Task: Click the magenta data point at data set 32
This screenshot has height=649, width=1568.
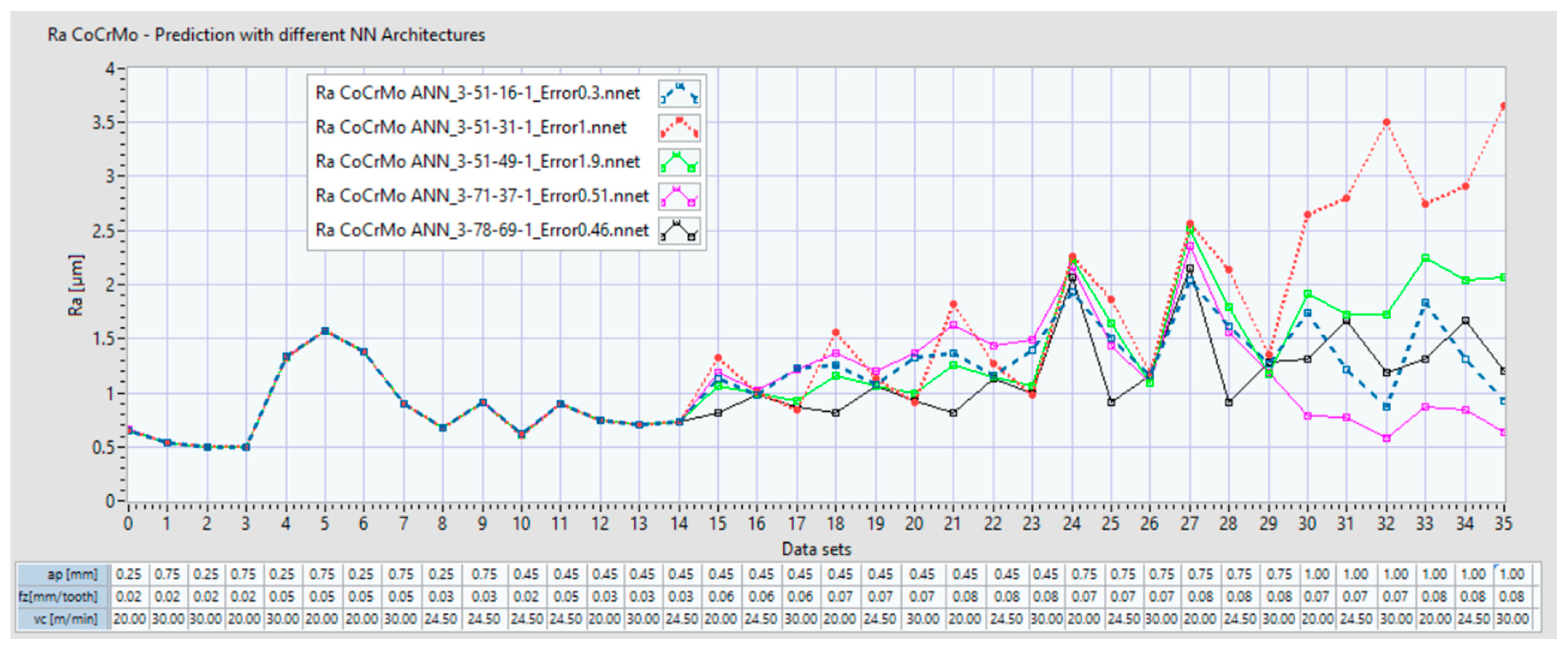Action: coord(1386,438)
